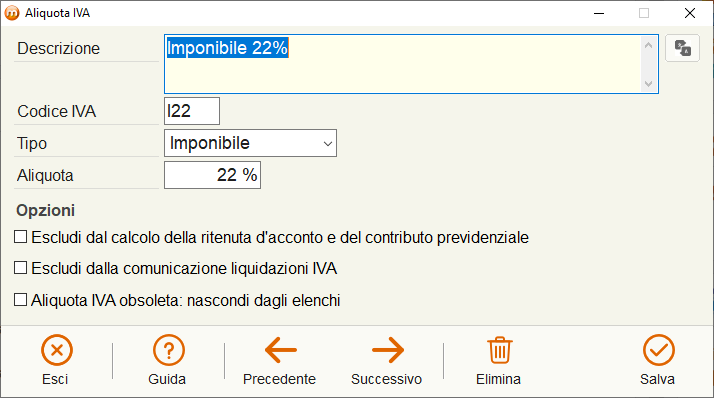Open the Imponibile combo box
Screen dimensions: 714x398
pyautogui.click(x=250, y=143)
